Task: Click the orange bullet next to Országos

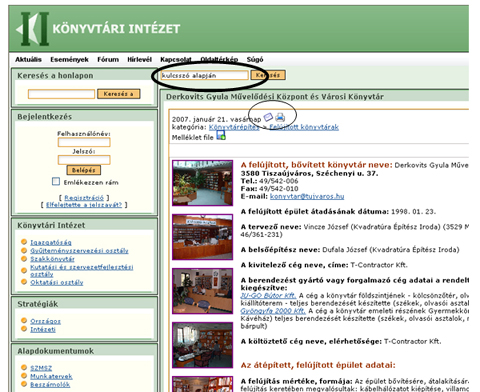Action: tap(24, 320)
